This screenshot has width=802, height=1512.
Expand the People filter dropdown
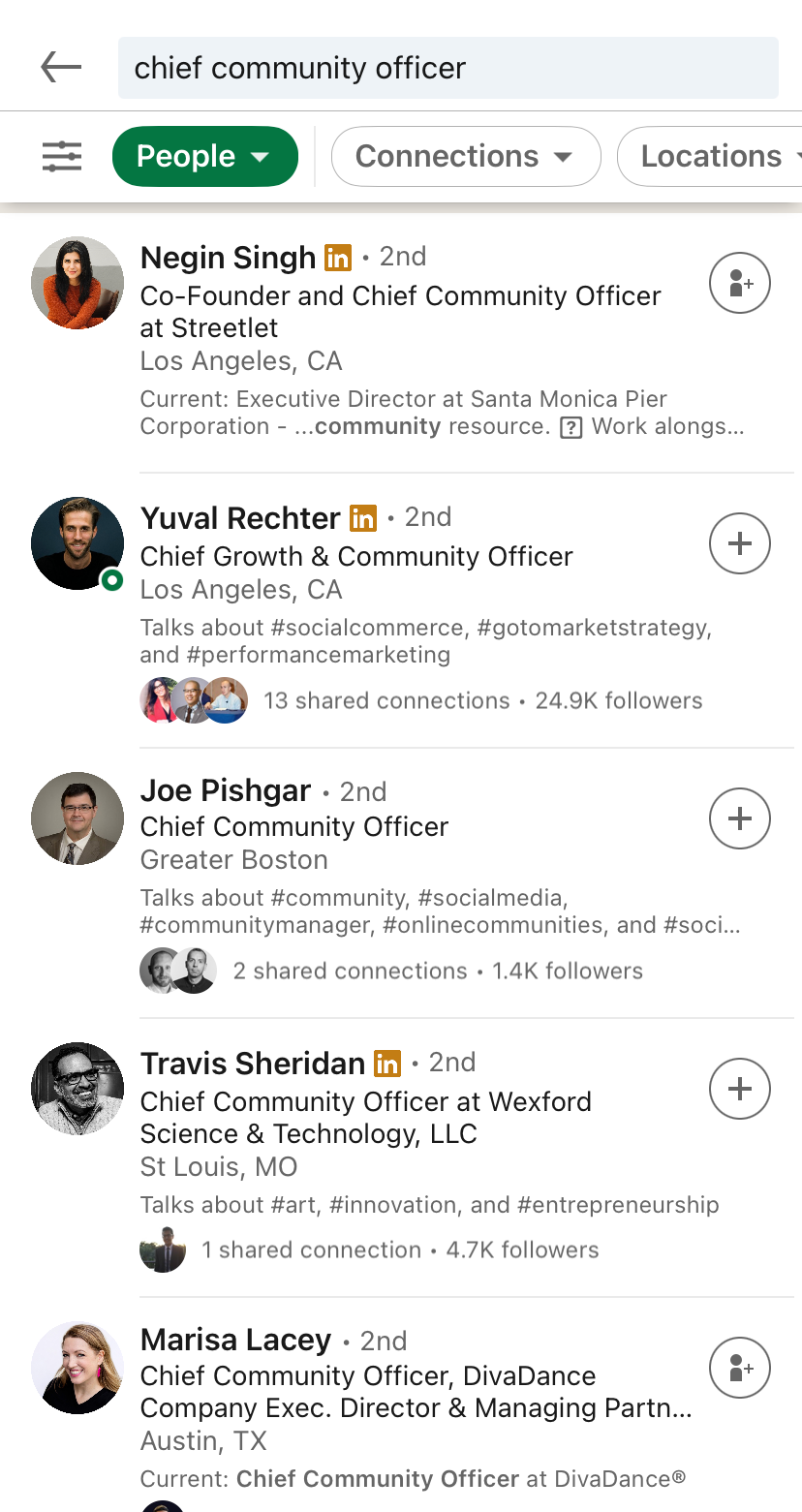[x=204, y=156]
